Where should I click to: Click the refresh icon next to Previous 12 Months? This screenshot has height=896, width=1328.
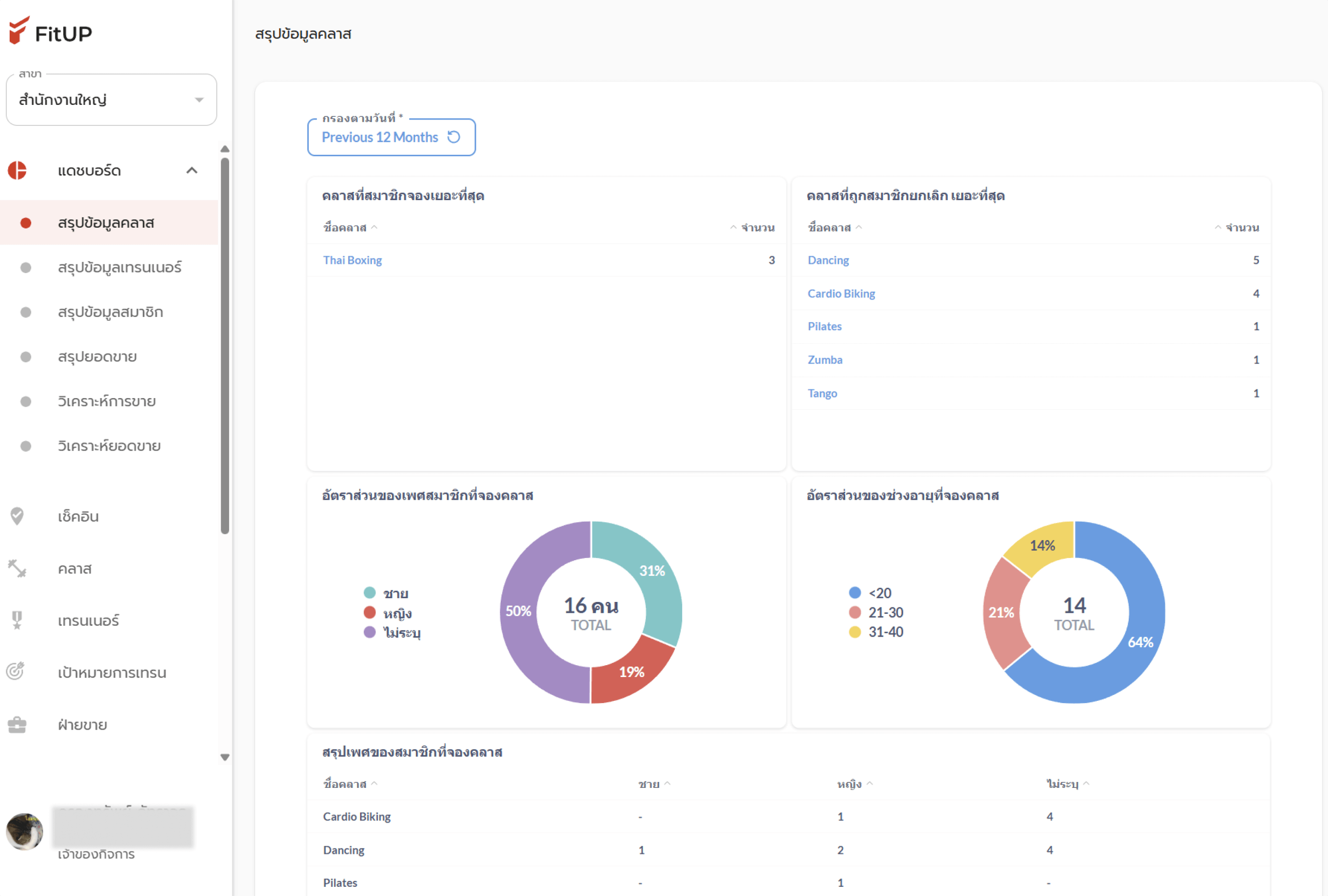[x=454, y=137]
